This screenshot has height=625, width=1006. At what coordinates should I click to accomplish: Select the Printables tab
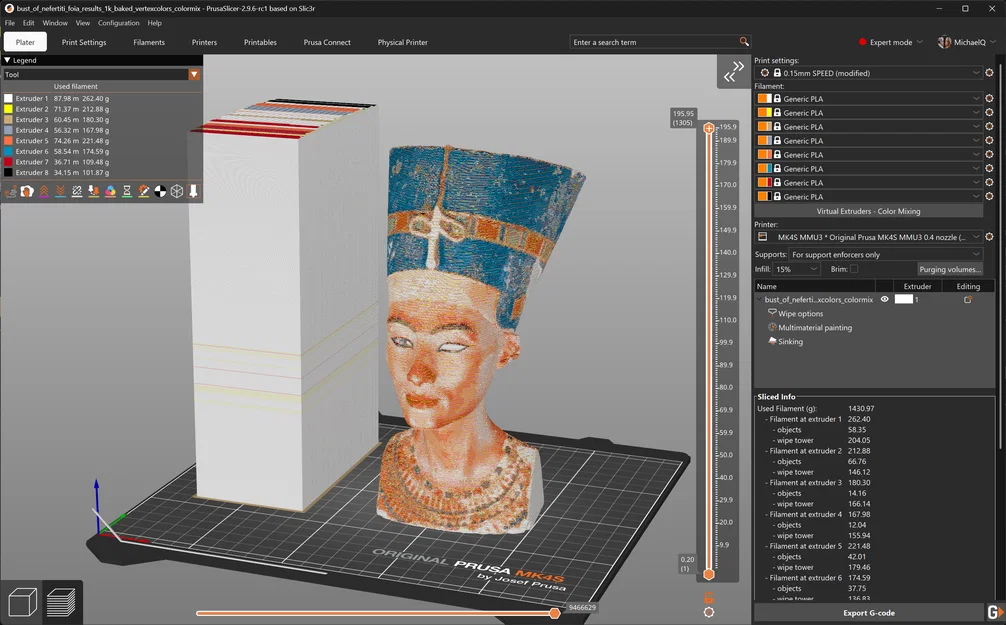click(260, 42)
